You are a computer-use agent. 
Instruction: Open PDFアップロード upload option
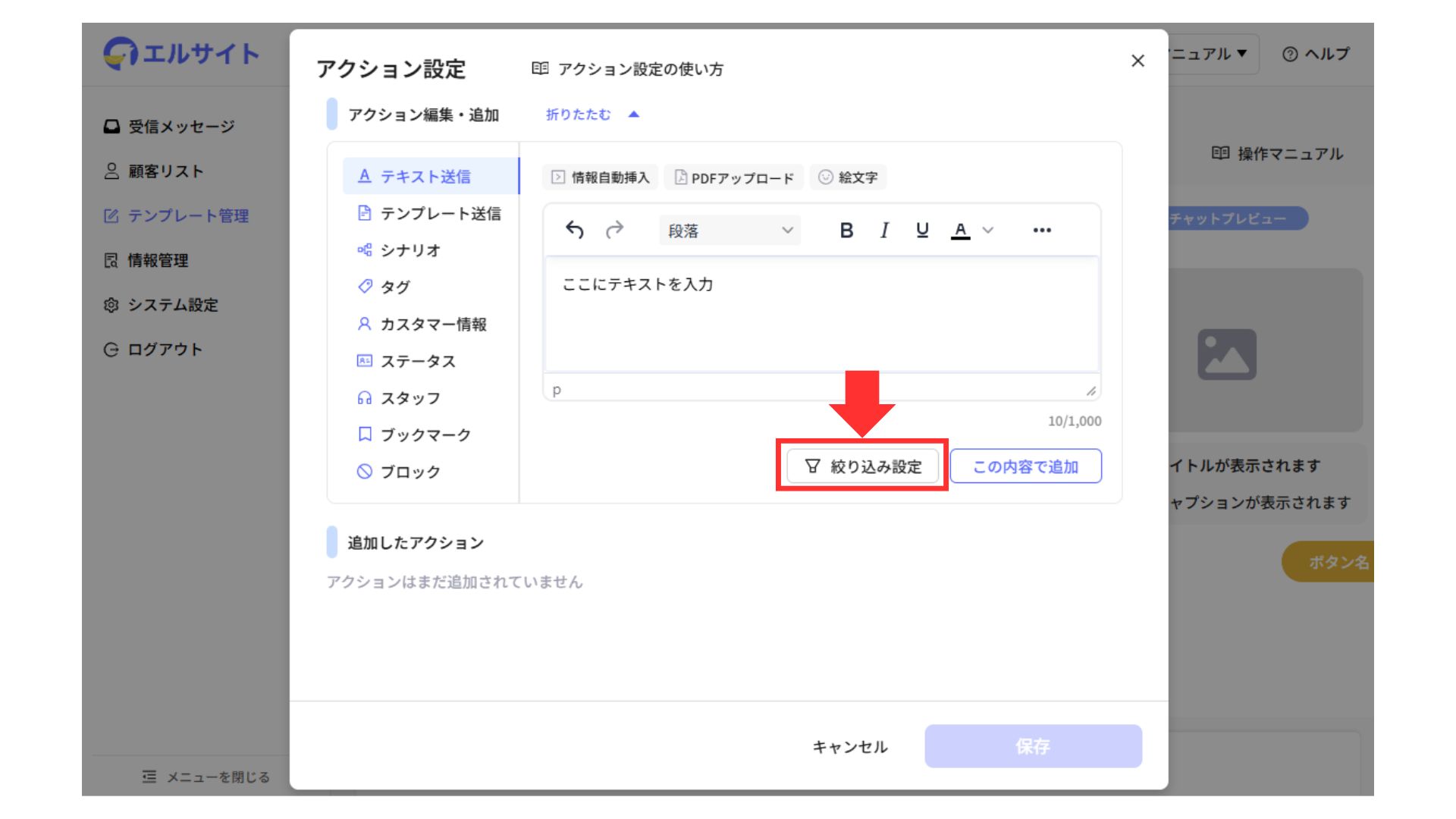733,177
